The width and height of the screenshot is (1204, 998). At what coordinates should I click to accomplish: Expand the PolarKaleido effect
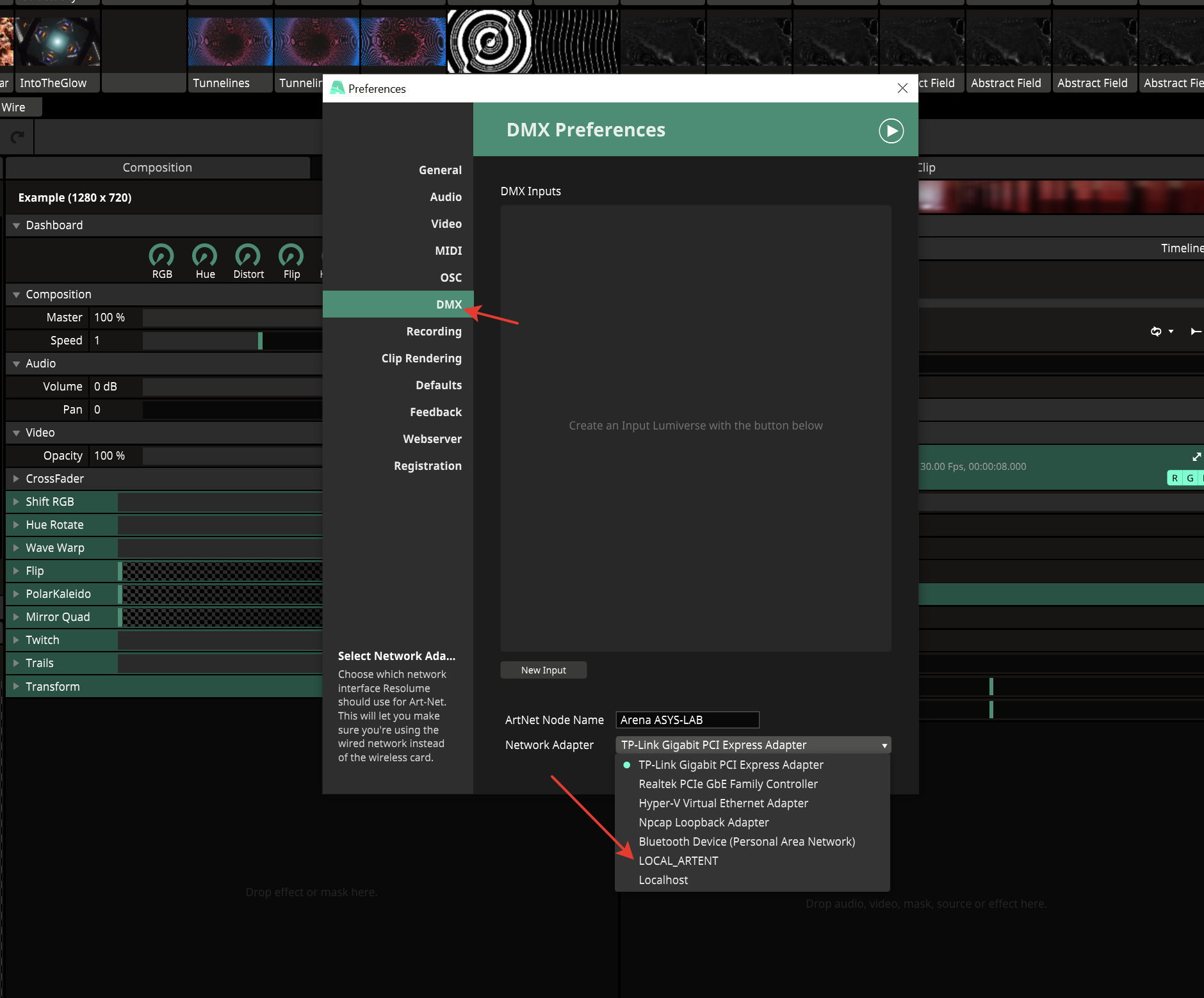tap(17, 594)
